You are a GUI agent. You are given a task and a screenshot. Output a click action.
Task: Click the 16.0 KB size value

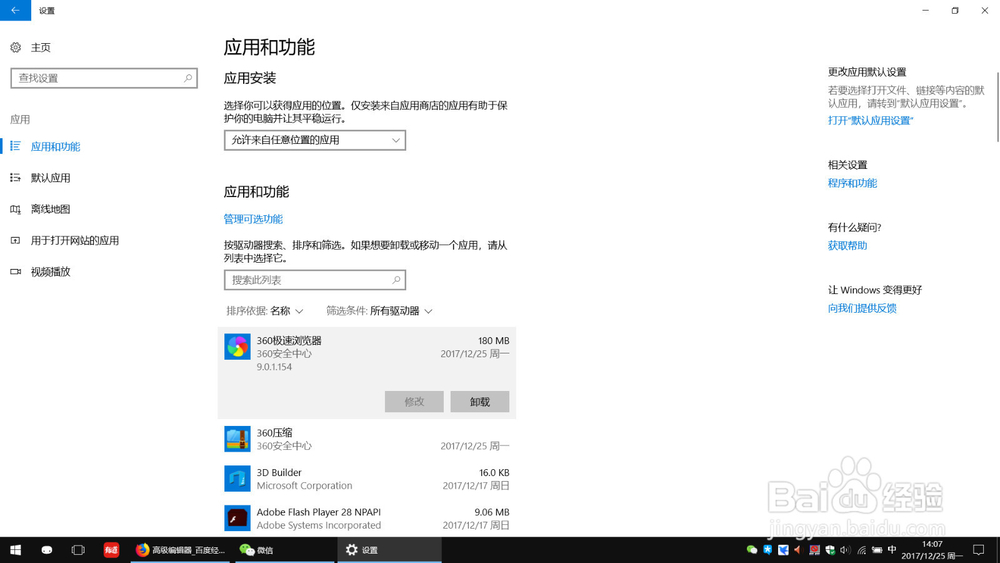click(494, 472)
